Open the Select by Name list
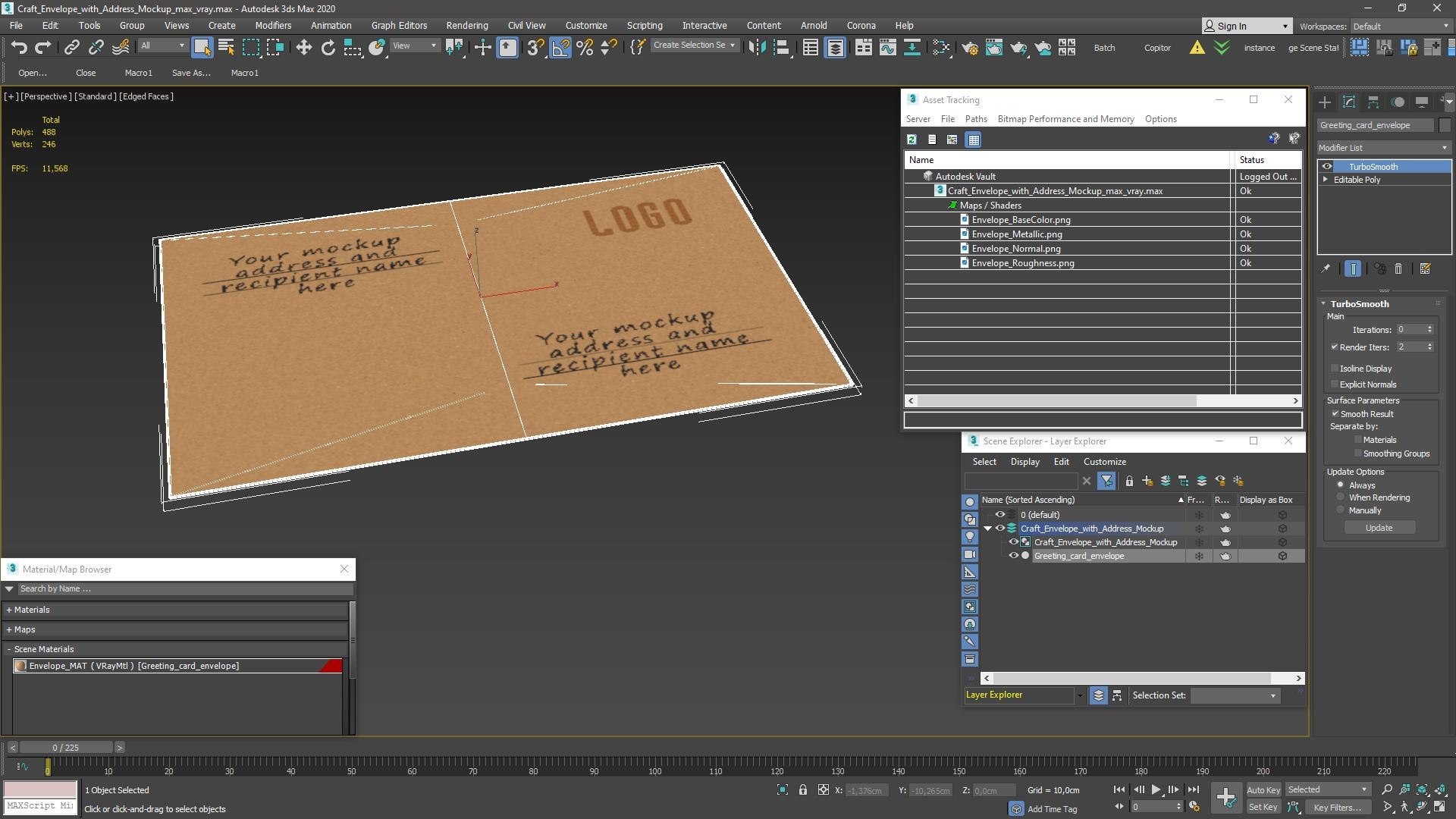1456x819 pixels. [226, 47]
